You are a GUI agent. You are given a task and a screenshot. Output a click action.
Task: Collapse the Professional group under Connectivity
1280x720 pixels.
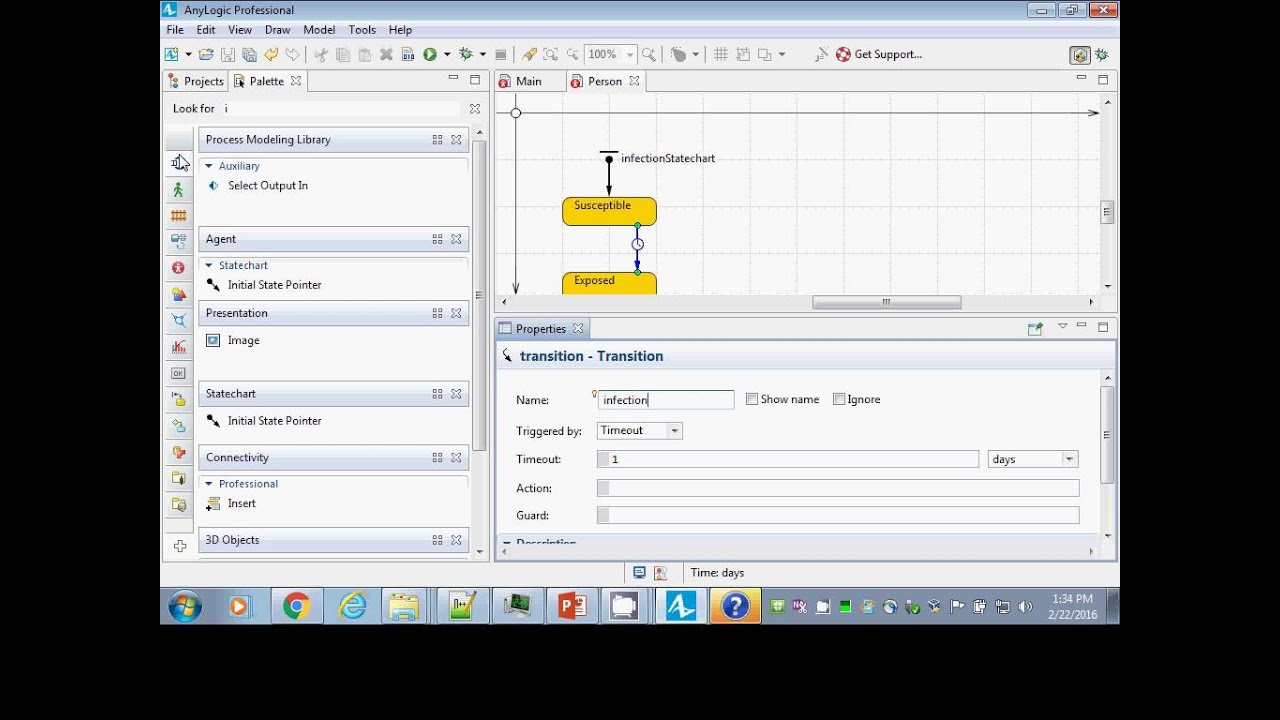209,483
